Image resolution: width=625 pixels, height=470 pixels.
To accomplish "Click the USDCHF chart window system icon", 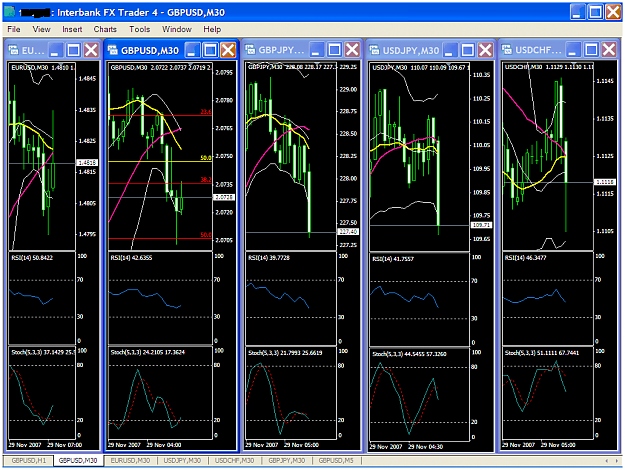I will [x=507, y=50].
